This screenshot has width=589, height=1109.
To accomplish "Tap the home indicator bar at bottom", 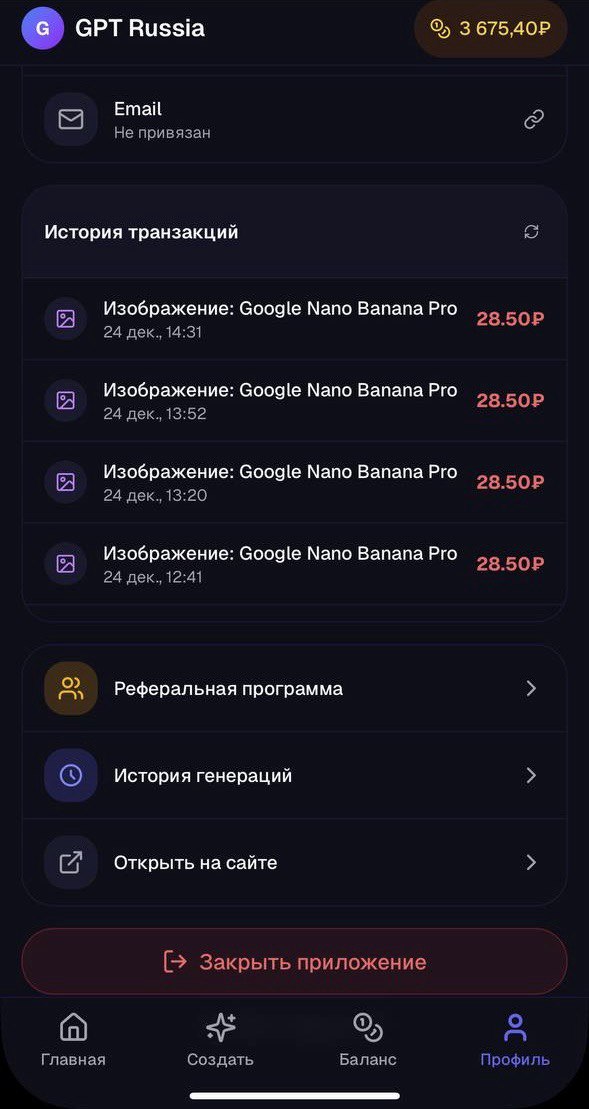I will [294, 1097].
